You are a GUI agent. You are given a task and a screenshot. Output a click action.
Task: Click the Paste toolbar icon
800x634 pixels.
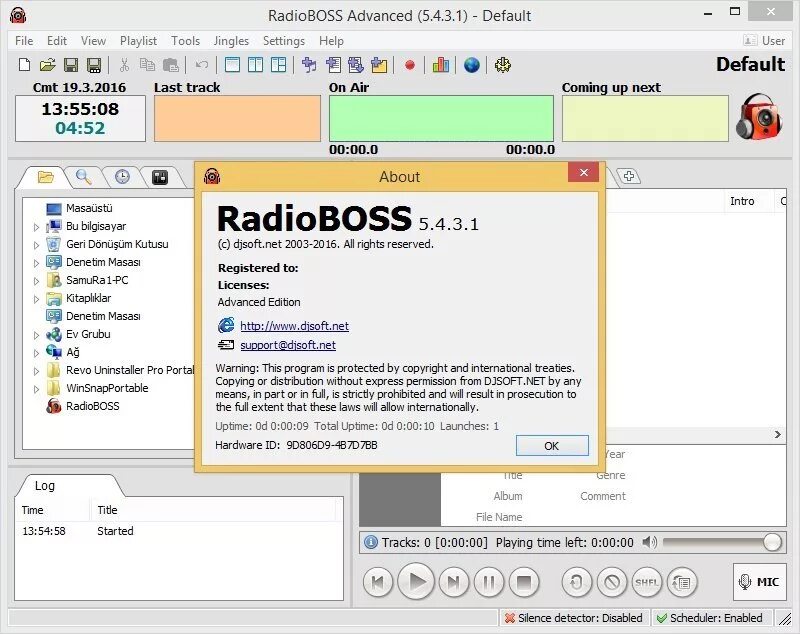[171, 65]
